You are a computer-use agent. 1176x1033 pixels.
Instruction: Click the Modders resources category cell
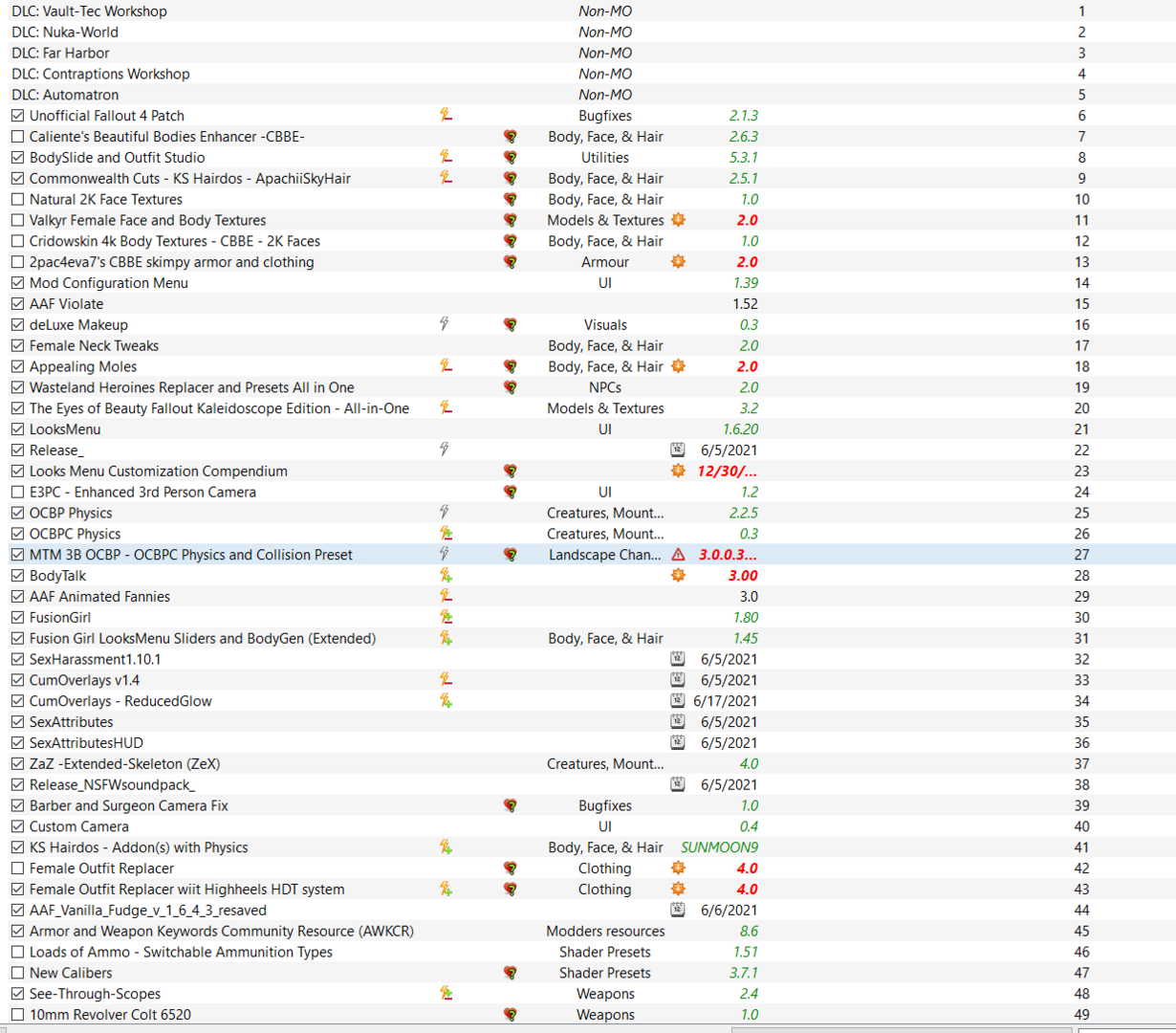pyautogui.click(x=605, y=931)
